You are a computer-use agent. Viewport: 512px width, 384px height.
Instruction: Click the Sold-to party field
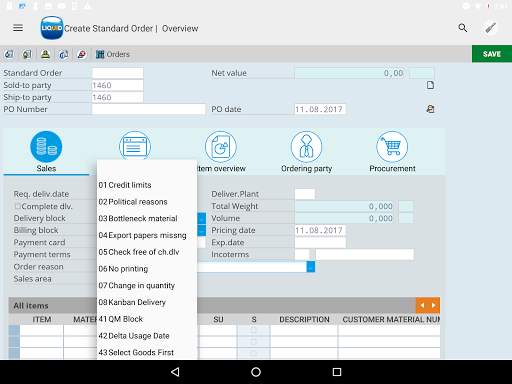point(118,85)
